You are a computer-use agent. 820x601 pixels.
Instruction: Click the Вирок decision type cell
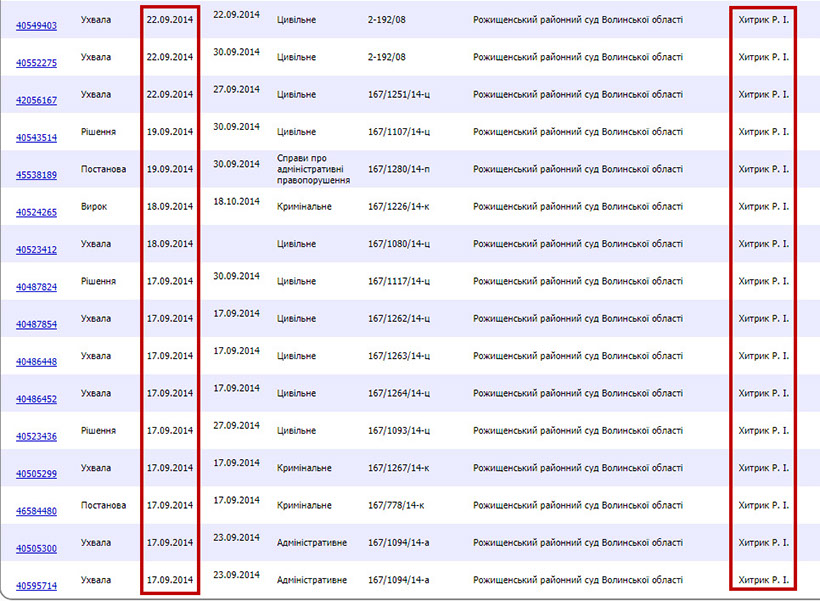95,206
